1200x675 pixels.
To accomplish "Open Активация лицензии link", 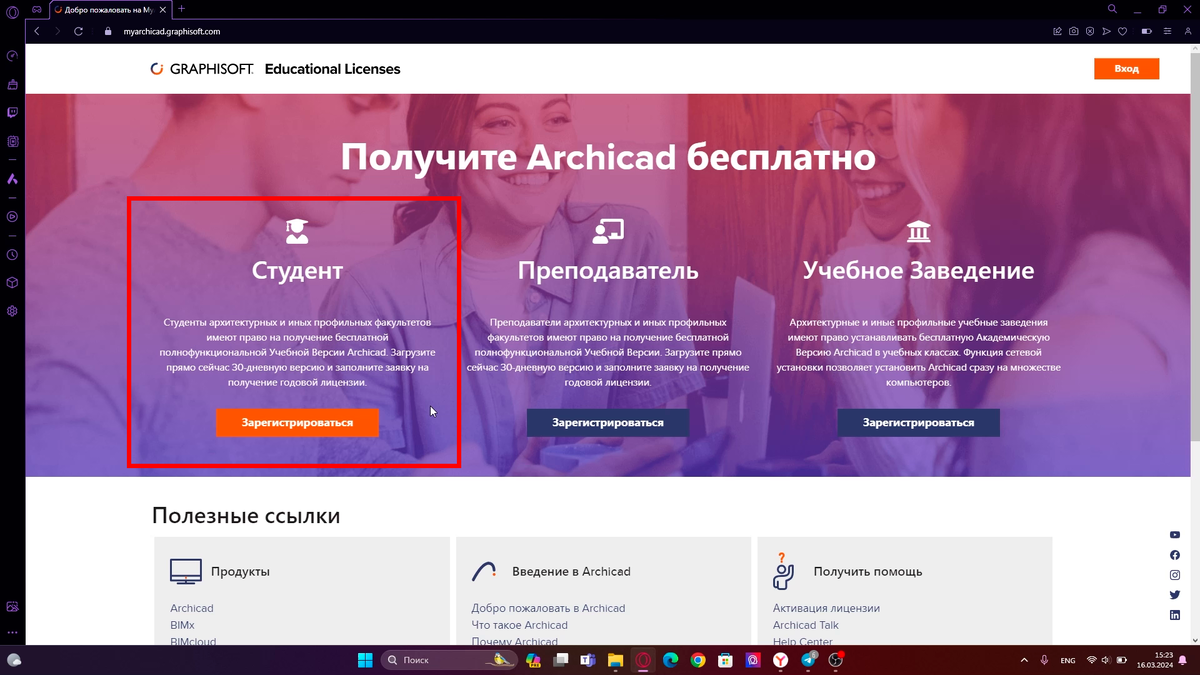I will [x=826, y=608].
